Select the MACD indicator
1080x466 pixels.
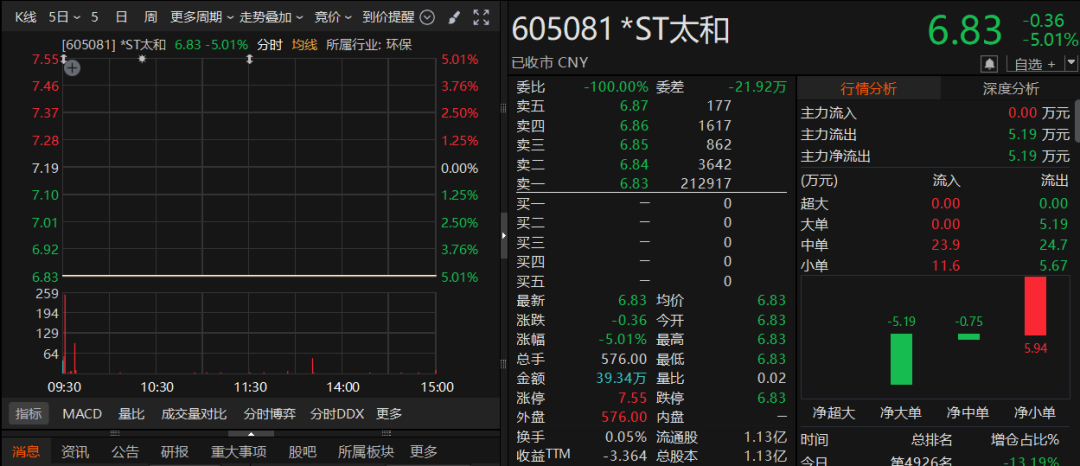[82, 414]
